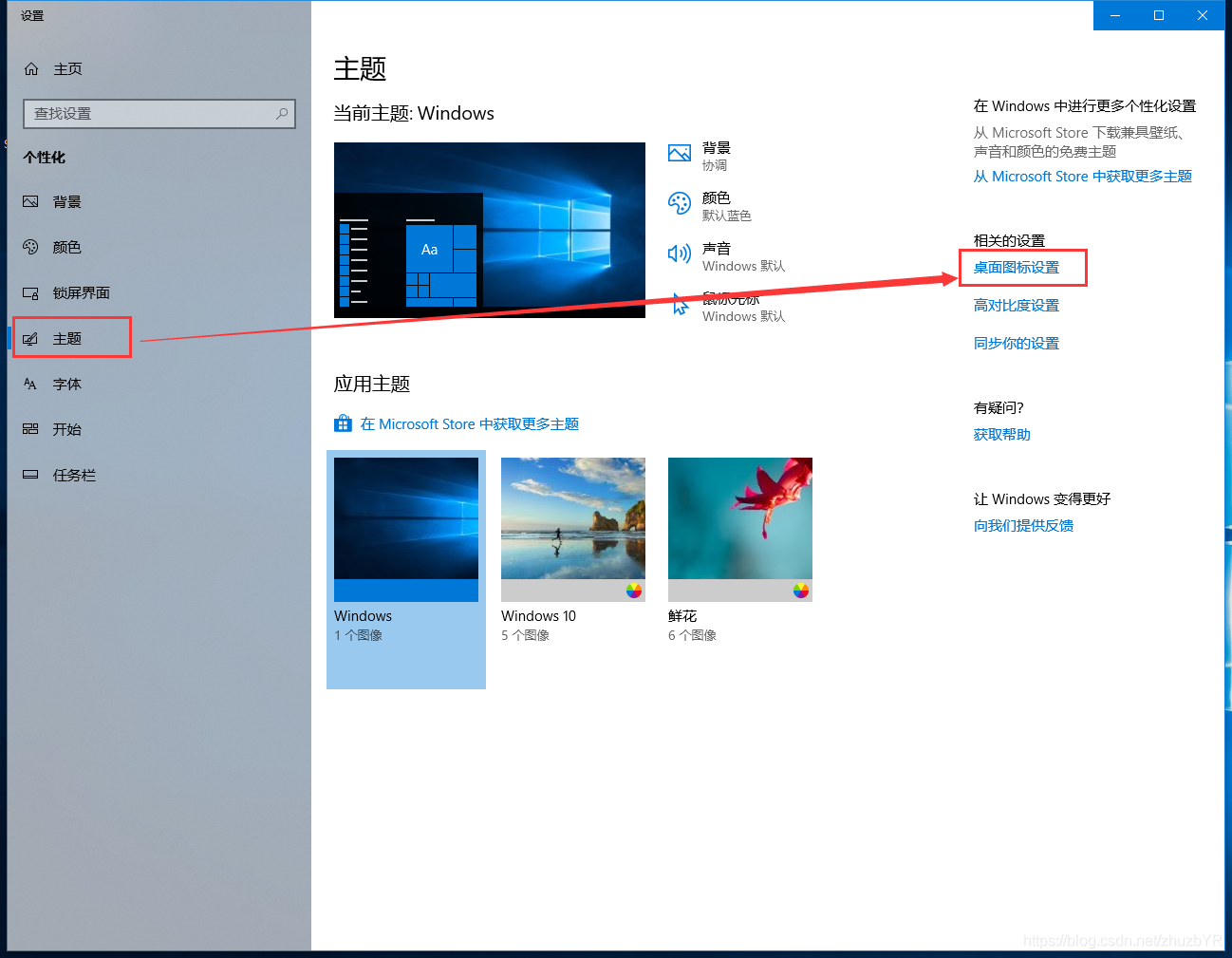Open the 字体 settings page
Viewport: 1232px width, 958px height.
[159, 385]
